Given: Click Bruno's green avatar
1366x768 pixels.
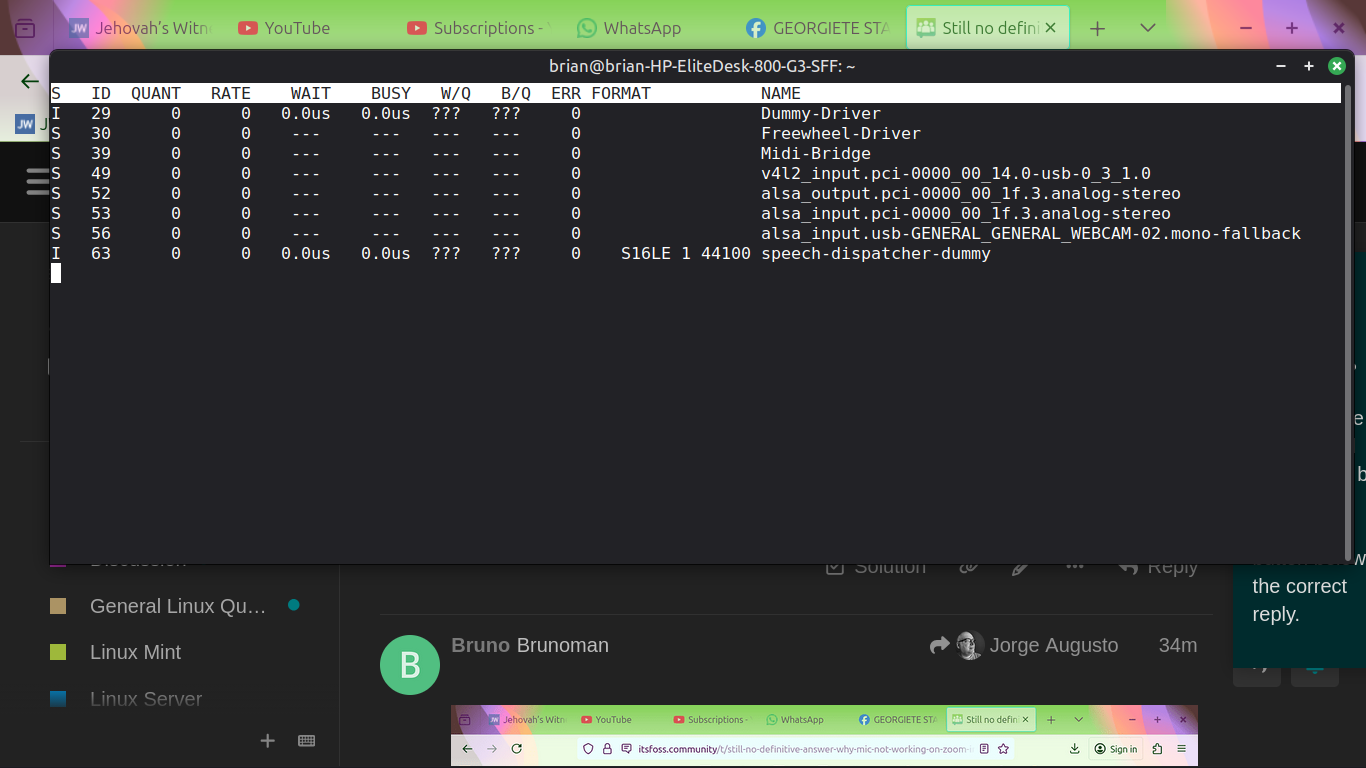Looking at the screenshot, I should pyautogui.click(x=410, y=665).
